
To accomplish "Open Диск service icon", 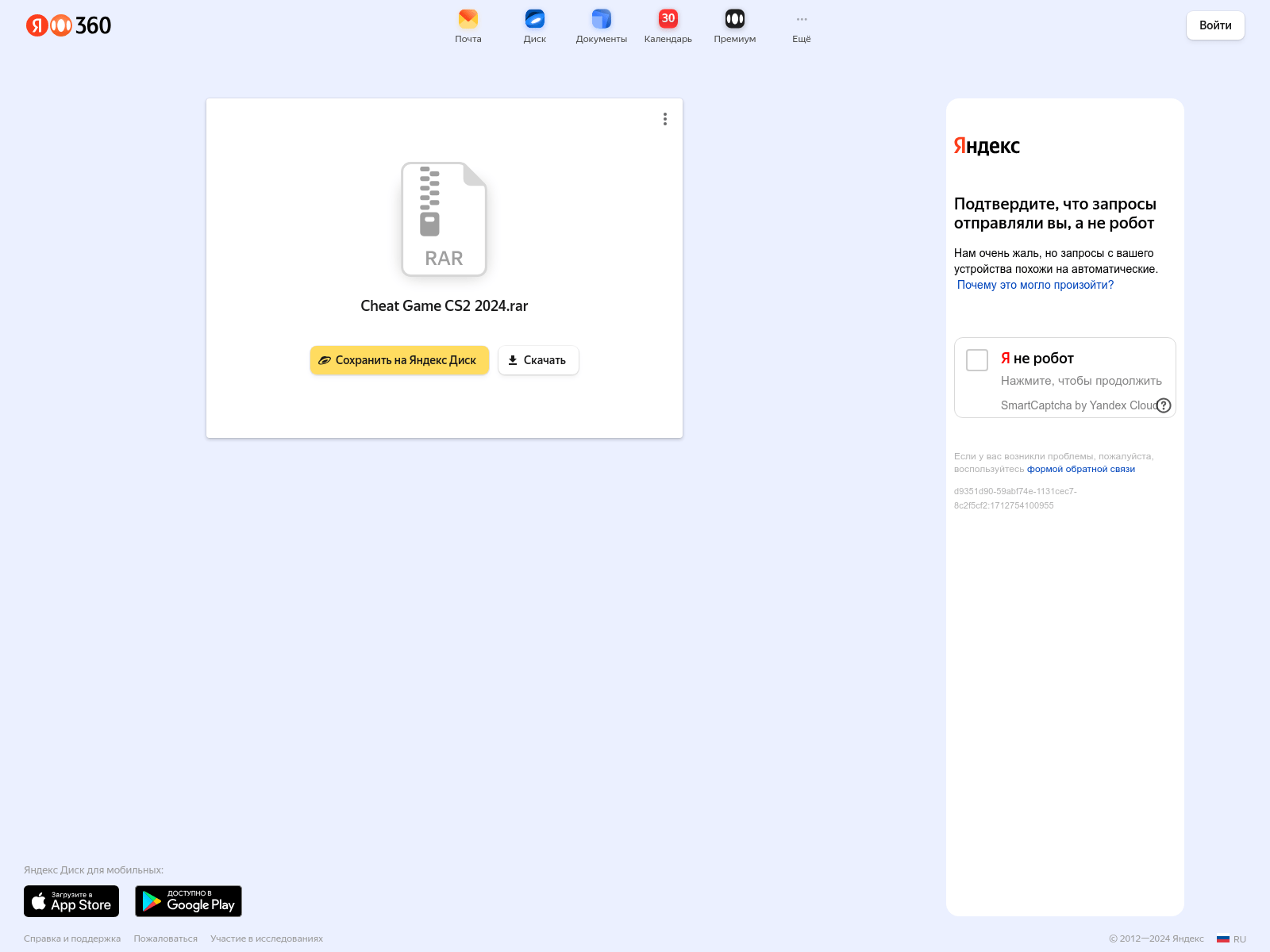I will click(535, 26).
